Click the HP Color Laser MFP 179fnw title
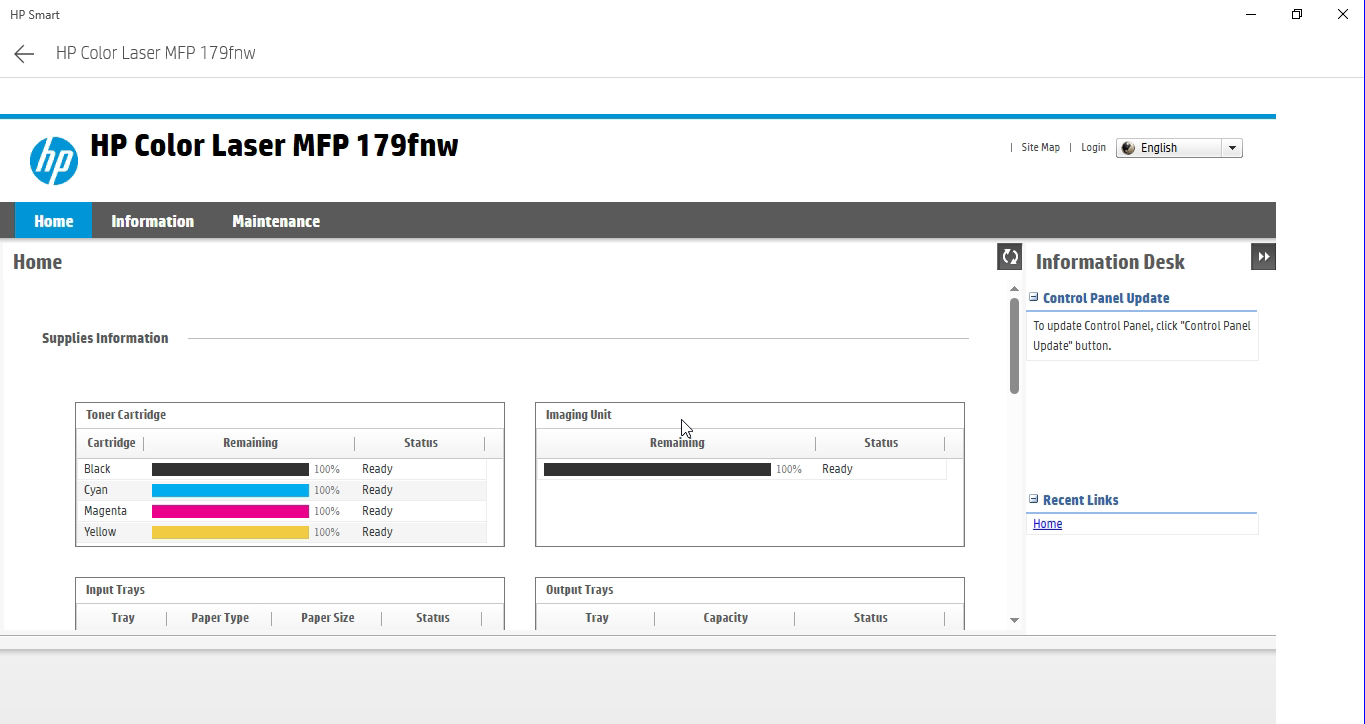1365x724 pixels. (274, 146)
